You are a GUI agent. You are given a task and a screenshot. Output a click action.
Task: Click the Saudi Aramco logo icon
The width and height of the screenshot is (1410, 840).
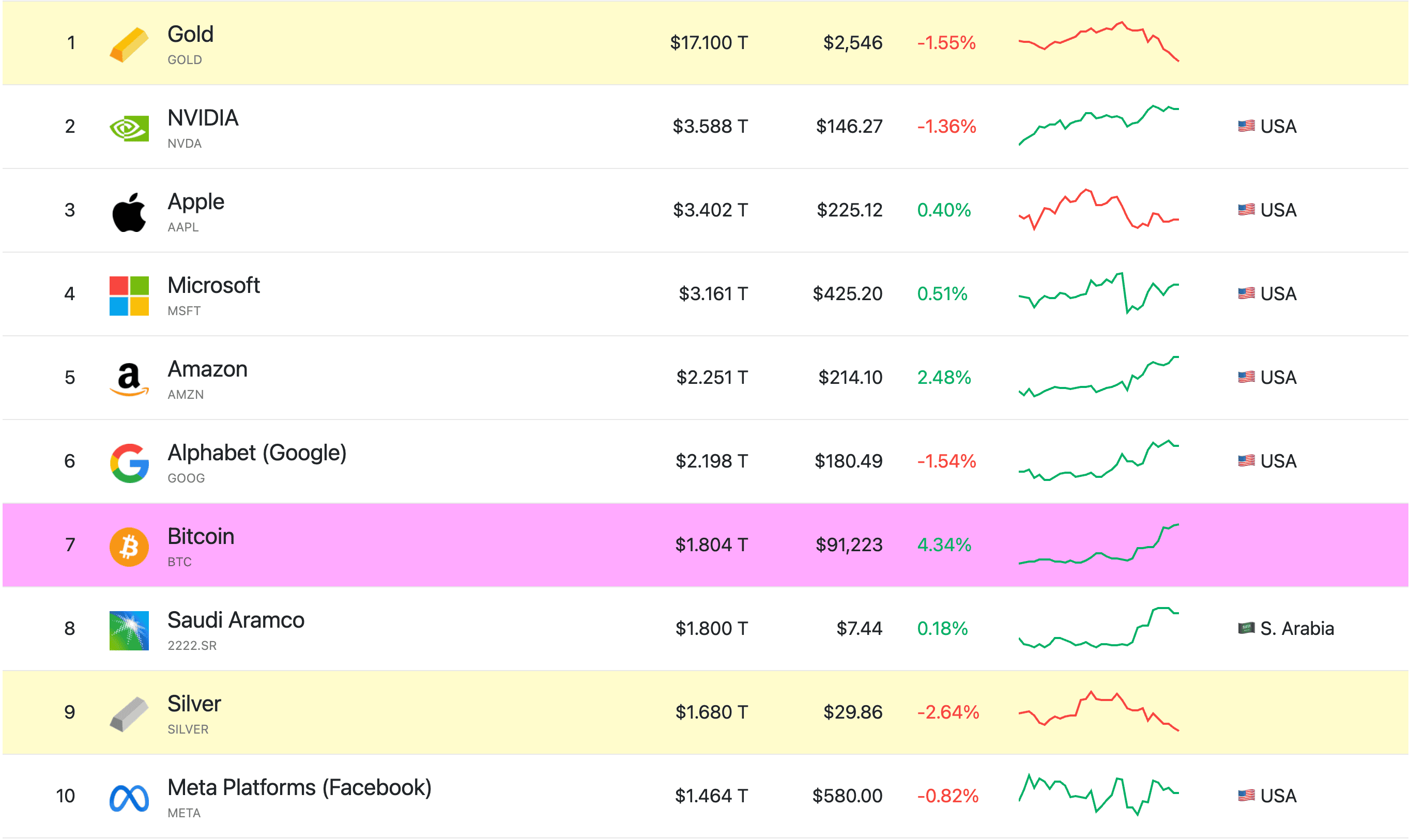click(x=129, y=631)
